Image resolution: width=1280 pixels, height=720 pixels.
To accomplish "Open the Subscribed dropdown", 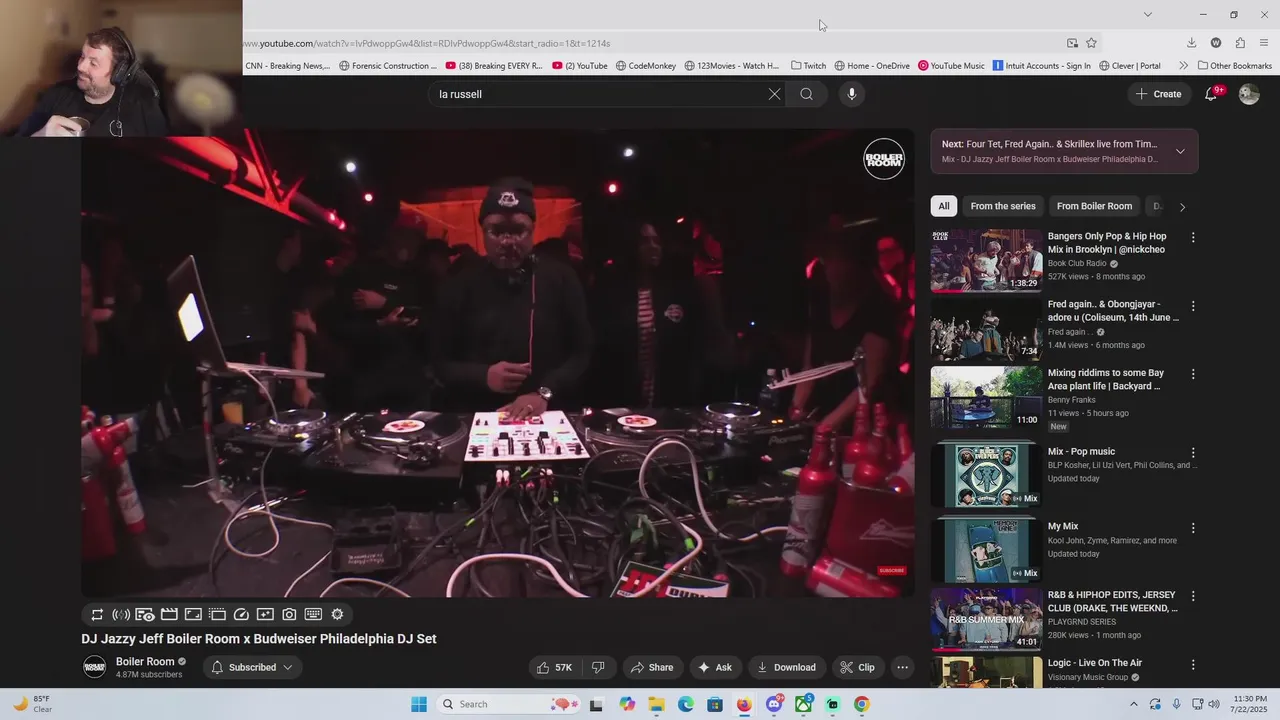I will coord(253,668).
